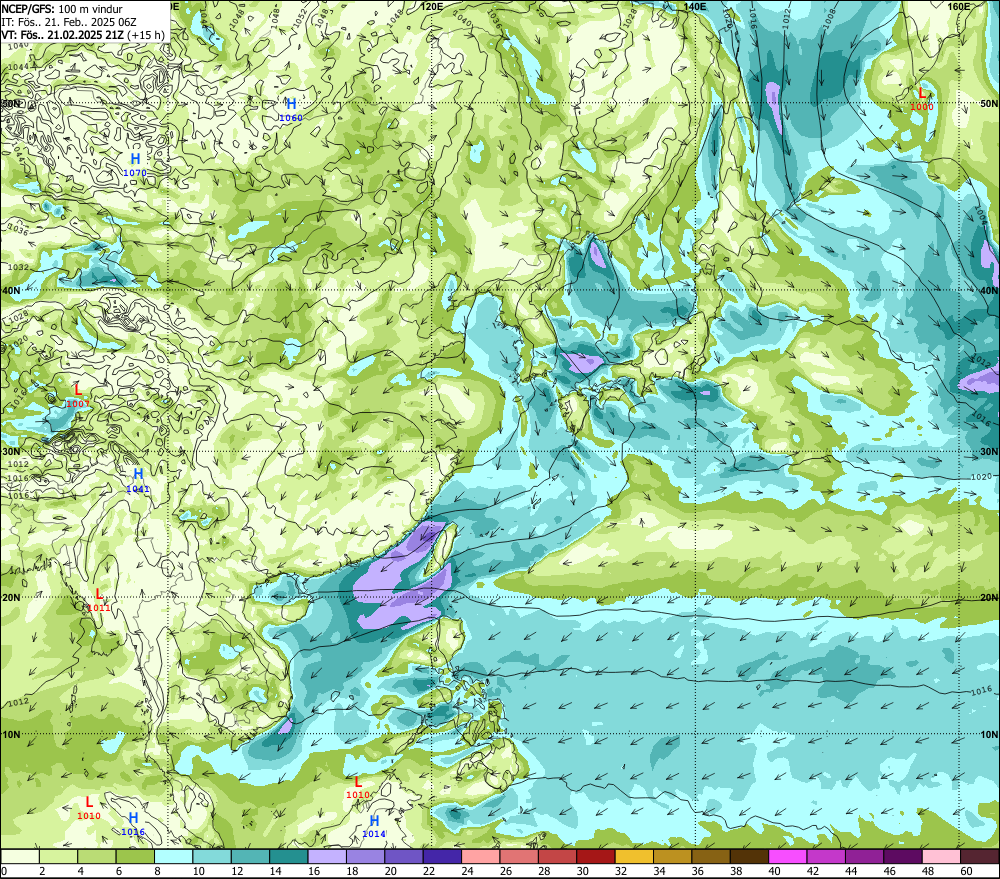Pick the dark indigo 22–24 legend swatch
The image size is (1000, 879).
pyautogui.click(x=442, y=856)
